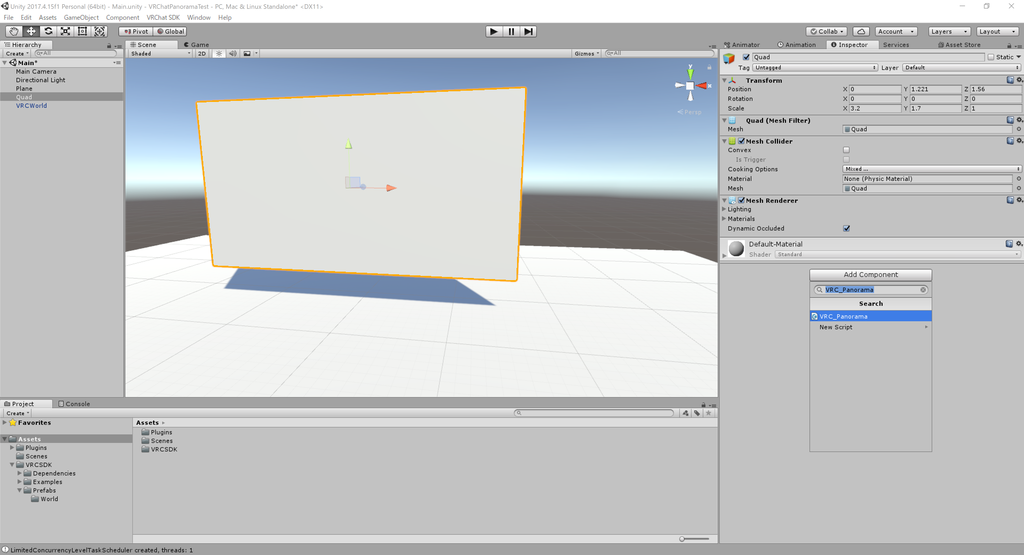
Task: Filter project search by type icon
Action: click(x=685, y=413)
